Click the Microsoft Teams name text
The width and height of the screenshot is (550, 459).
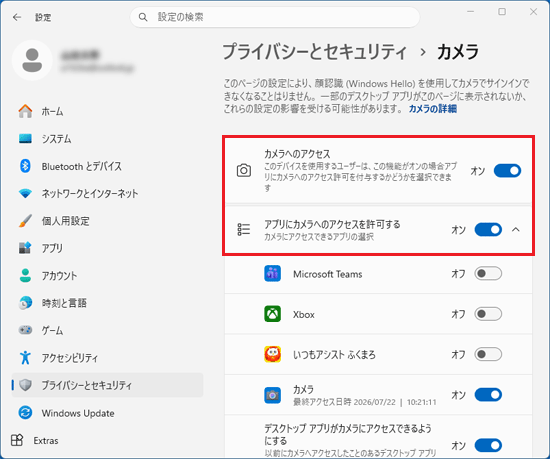(328, 274)
